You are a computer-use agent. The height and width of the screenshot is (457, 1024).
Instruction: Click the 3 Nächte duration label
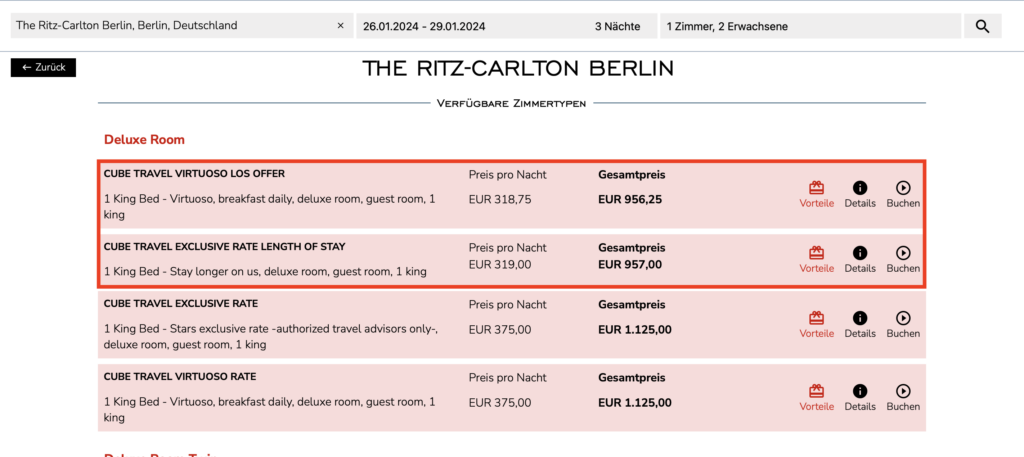618,26
